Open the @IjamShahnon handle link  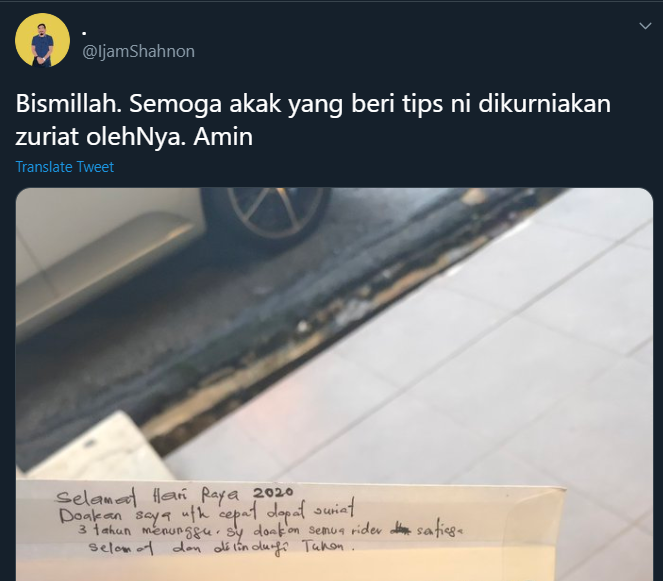pyautogui.click(x=138, y=51)
